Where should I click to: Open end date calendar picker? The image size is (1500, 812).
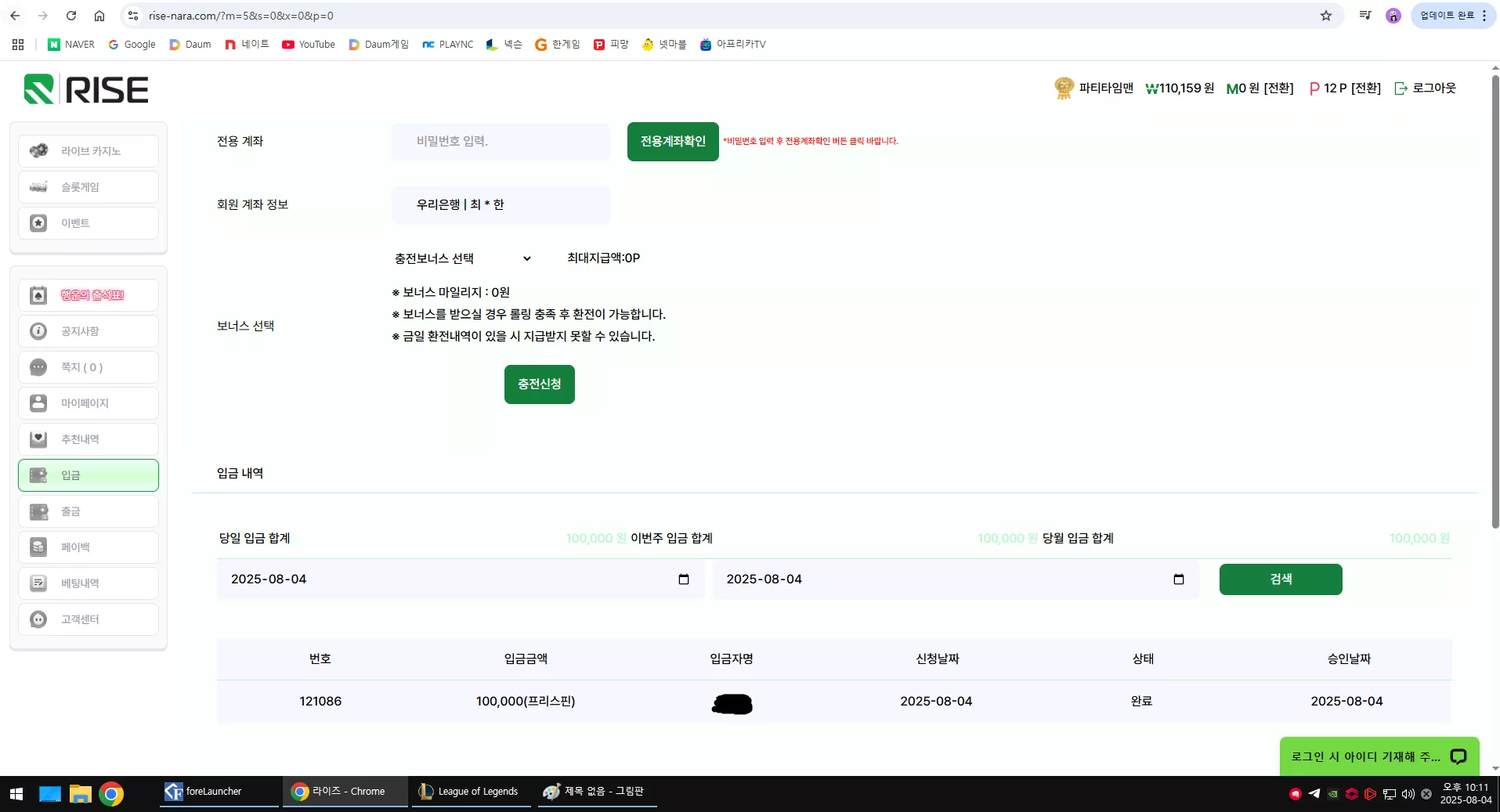point(1179,579)
